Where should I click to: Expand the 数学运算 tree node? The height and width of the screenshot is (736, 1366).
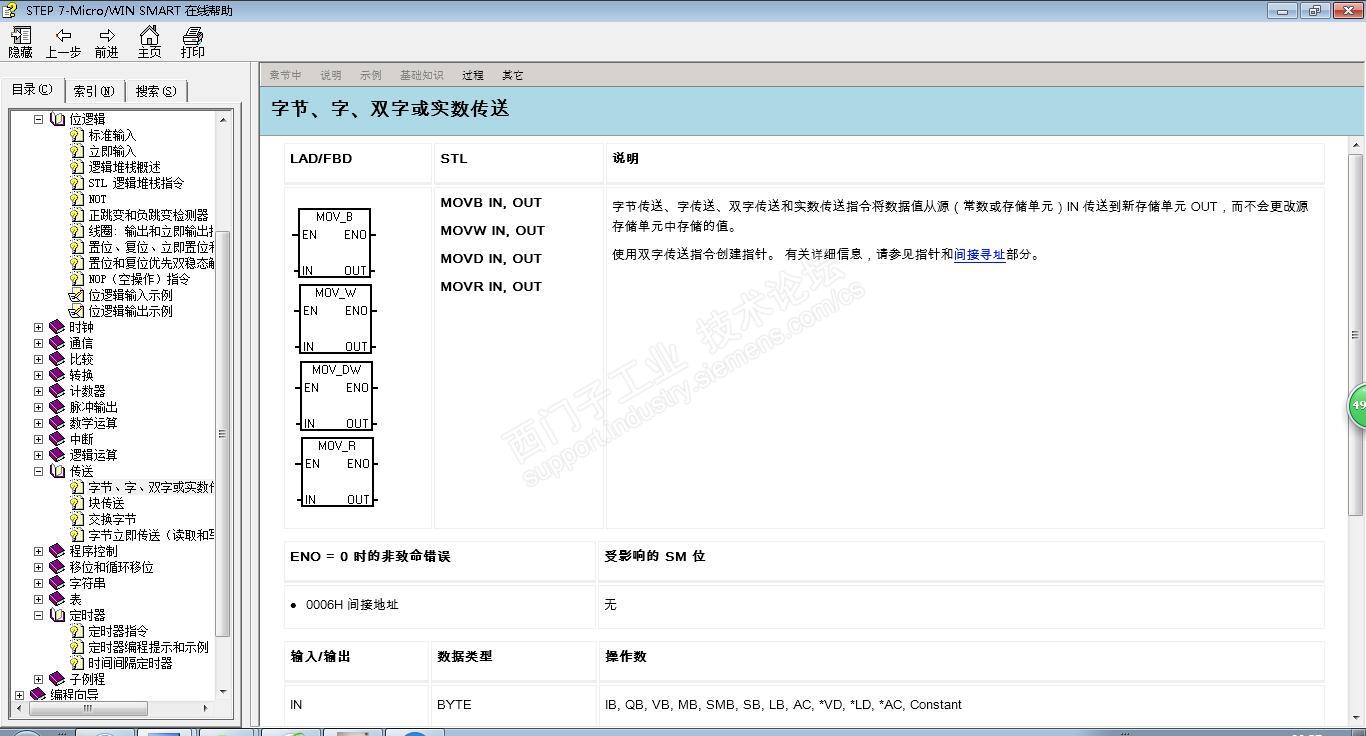tap(39, 423)
